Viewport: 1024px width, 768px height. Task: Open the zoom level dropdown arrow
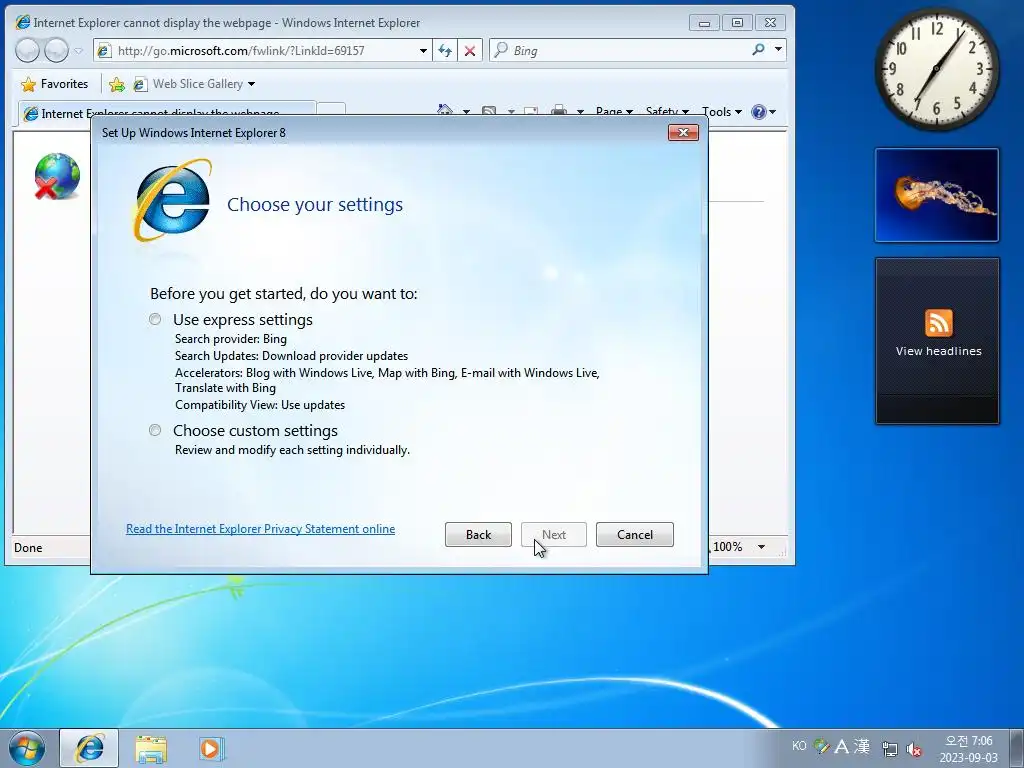click(x=761, y=547)
